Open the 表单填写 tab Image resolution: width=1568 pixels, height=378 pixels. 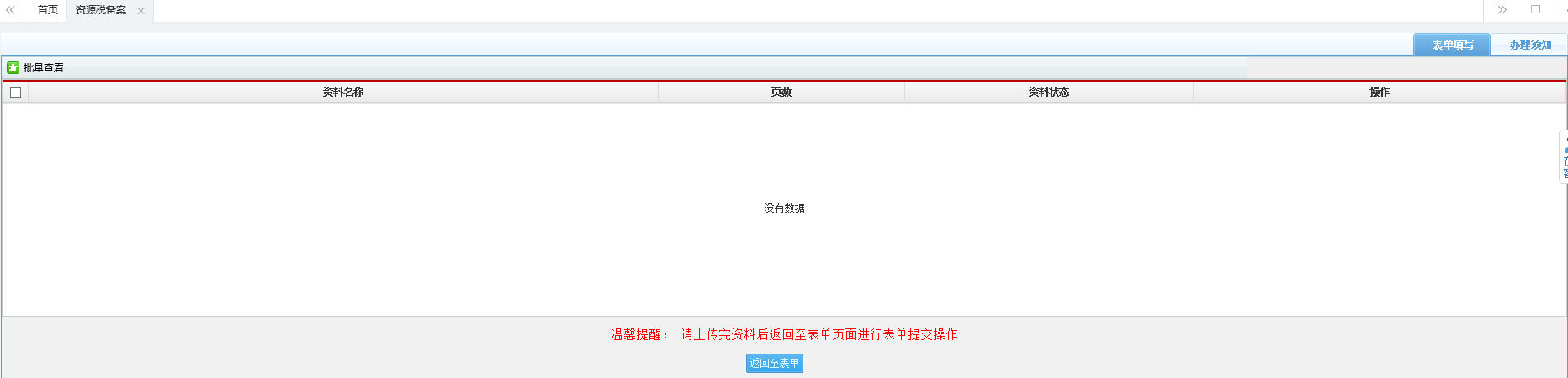(1452, 45)
